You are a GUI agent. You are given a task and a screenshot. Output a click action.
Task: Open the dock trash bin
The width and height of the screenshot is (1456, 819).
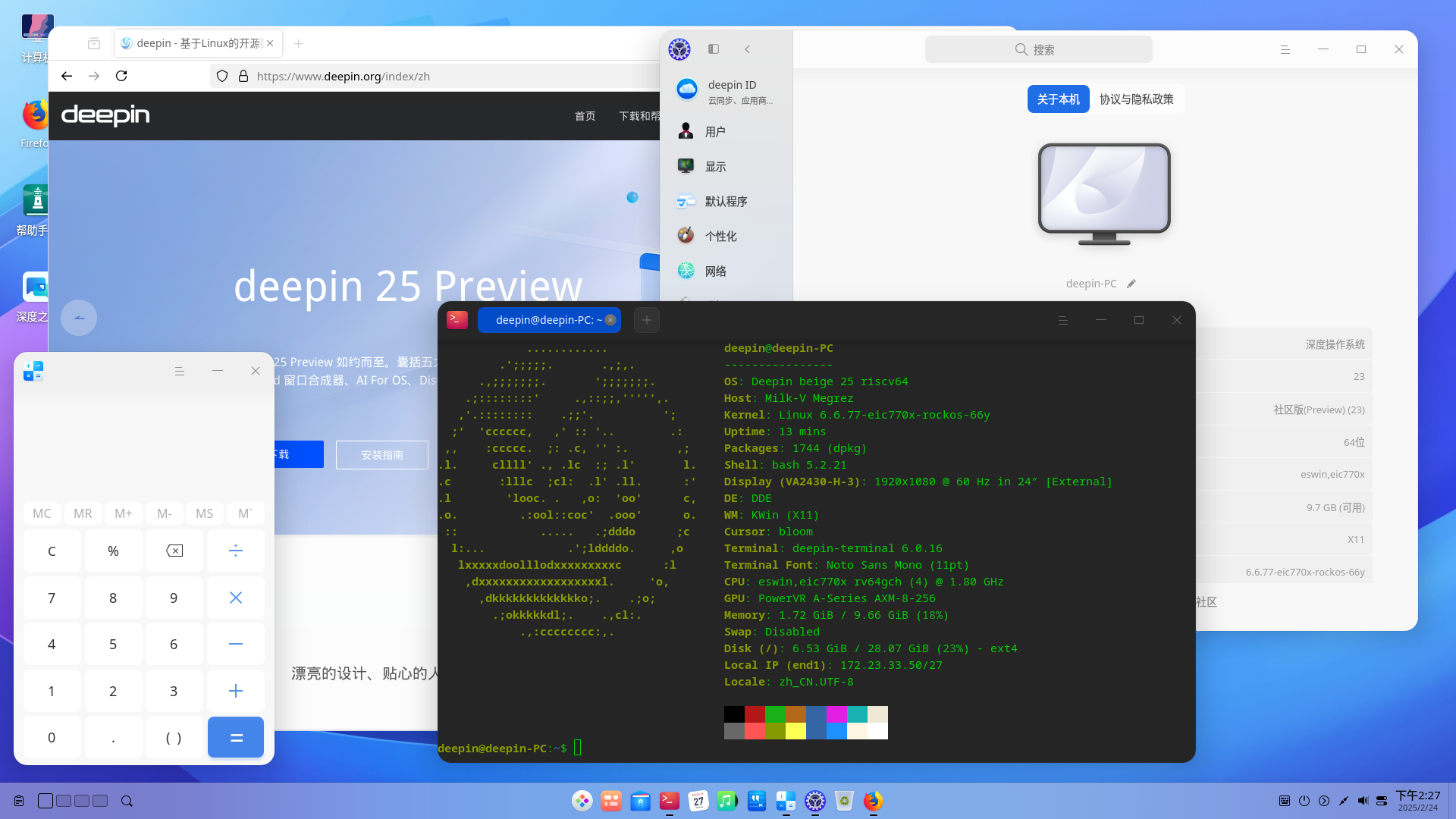tap(844, 801)
